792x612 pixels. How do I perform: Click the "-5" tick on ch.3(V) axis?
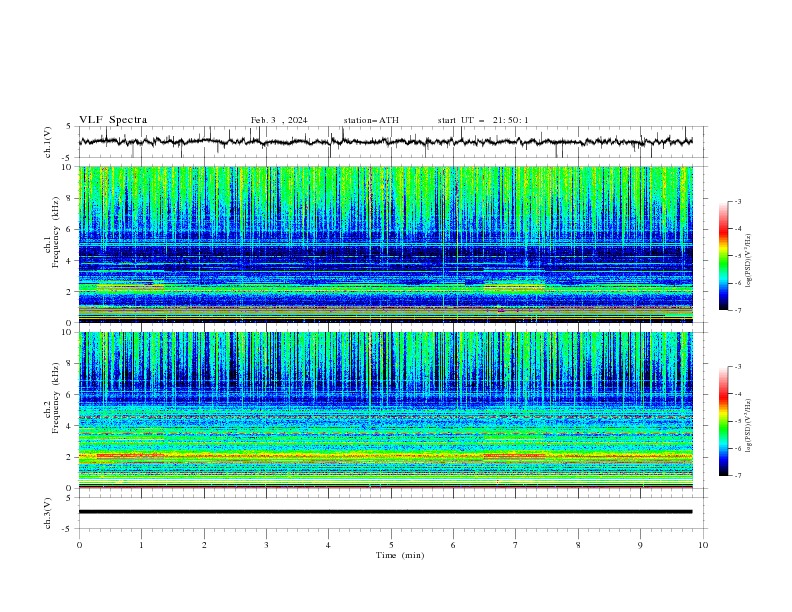[68, 529]
